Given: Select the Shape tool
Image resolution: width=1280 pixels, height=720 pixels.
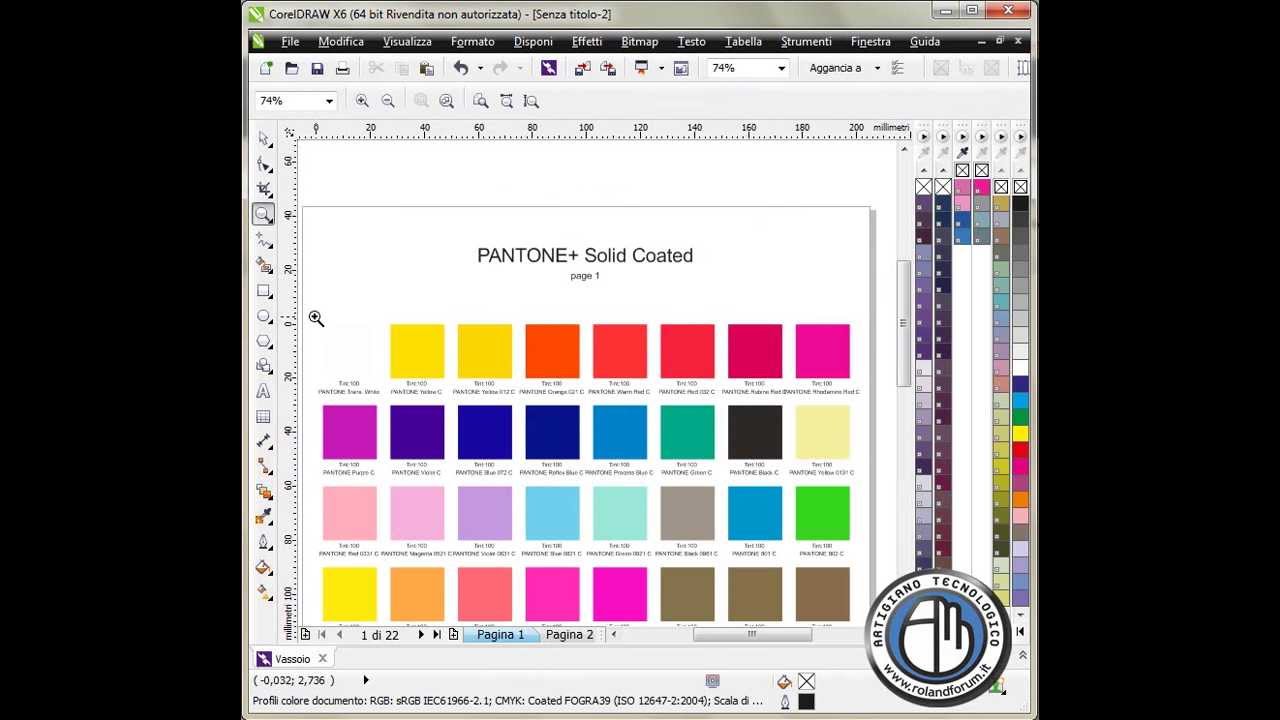Looking at the screenshot, I should (x=264, y=164).
